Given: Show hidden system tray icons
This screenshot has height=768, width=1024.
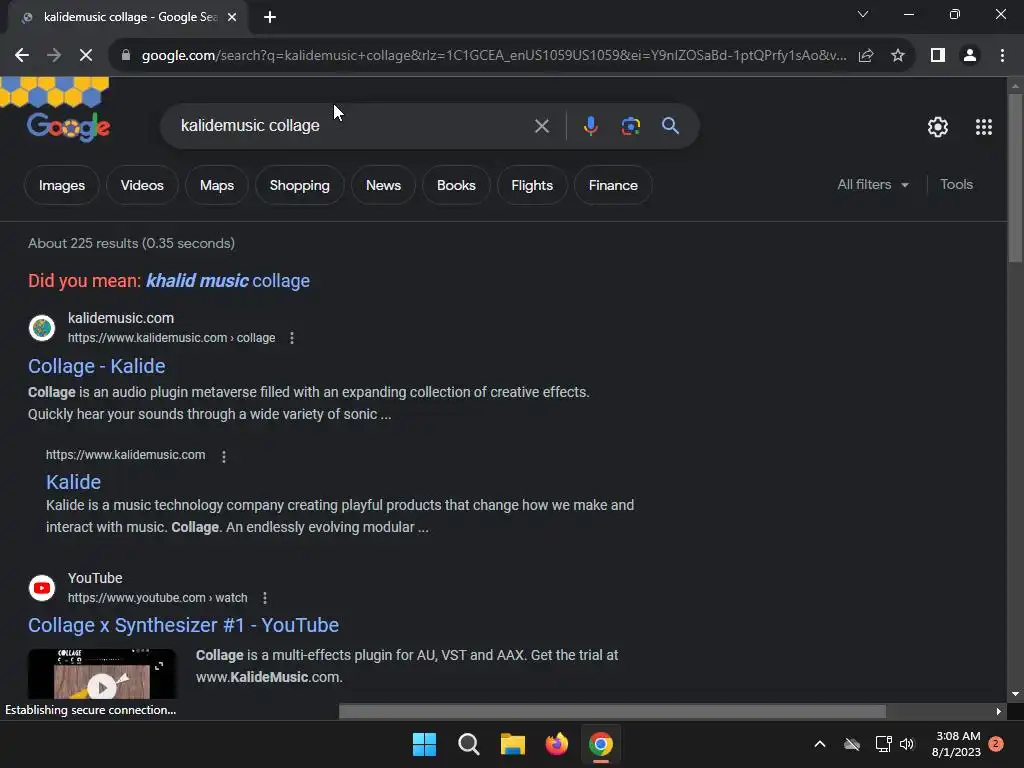Looking at the screenshot, I should [820, 744].
